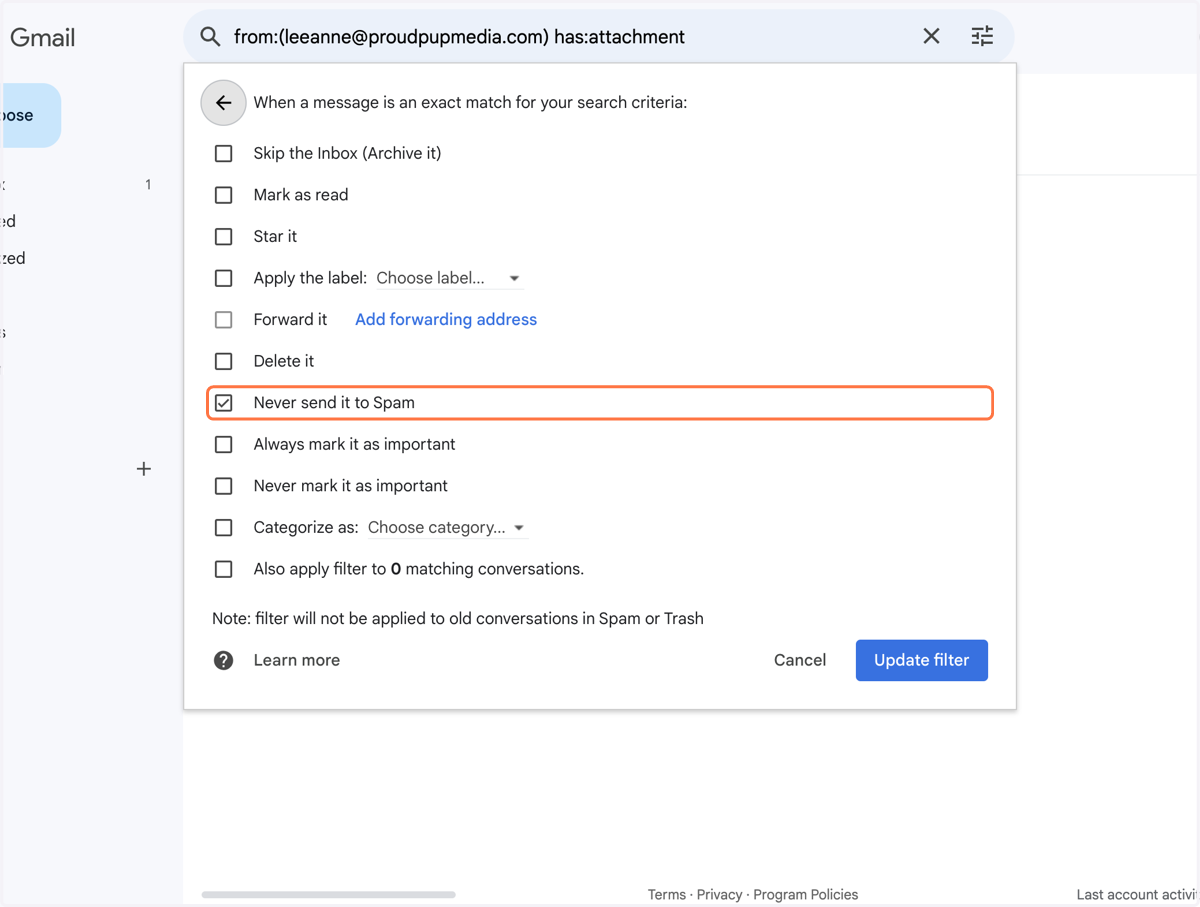Check Also apply filter to matching conversations
This screenshot has height=907, width=1200.
[224, 569]
